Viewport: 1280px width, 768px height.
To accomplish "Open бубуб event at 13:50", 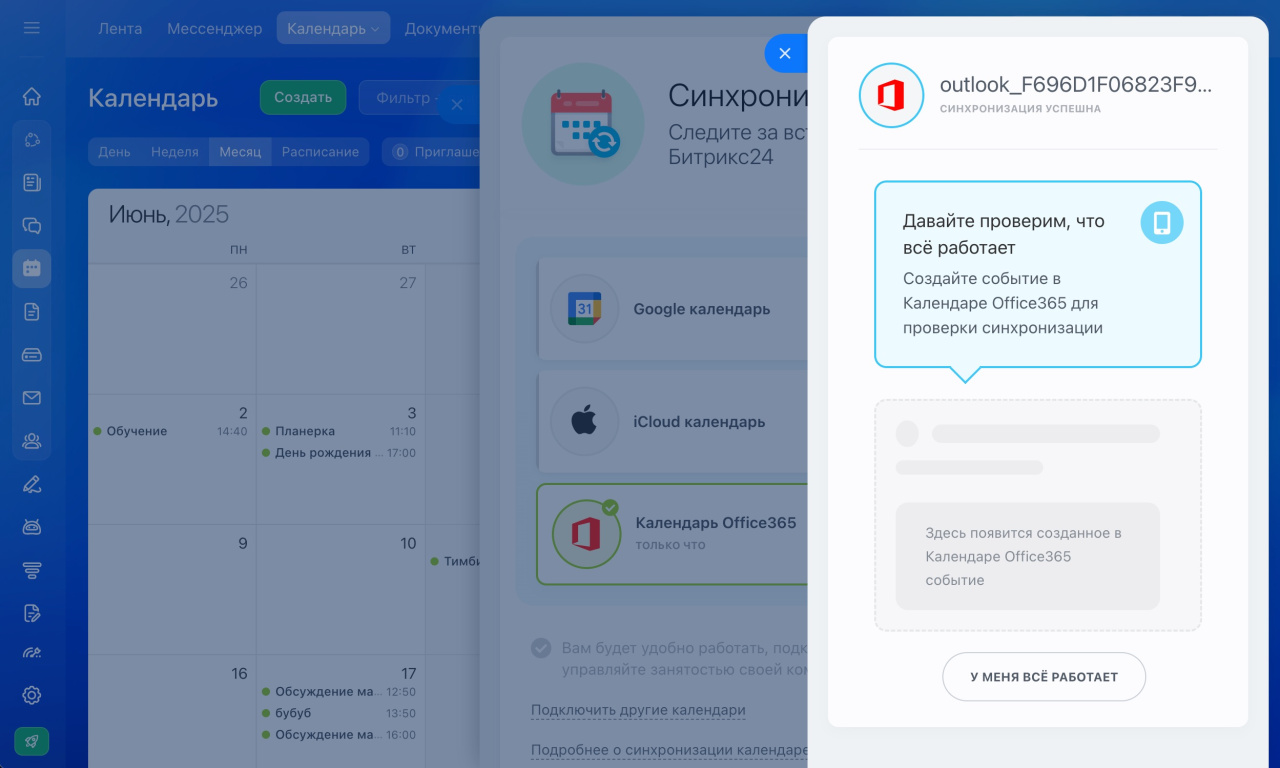I will pos(339,713).
